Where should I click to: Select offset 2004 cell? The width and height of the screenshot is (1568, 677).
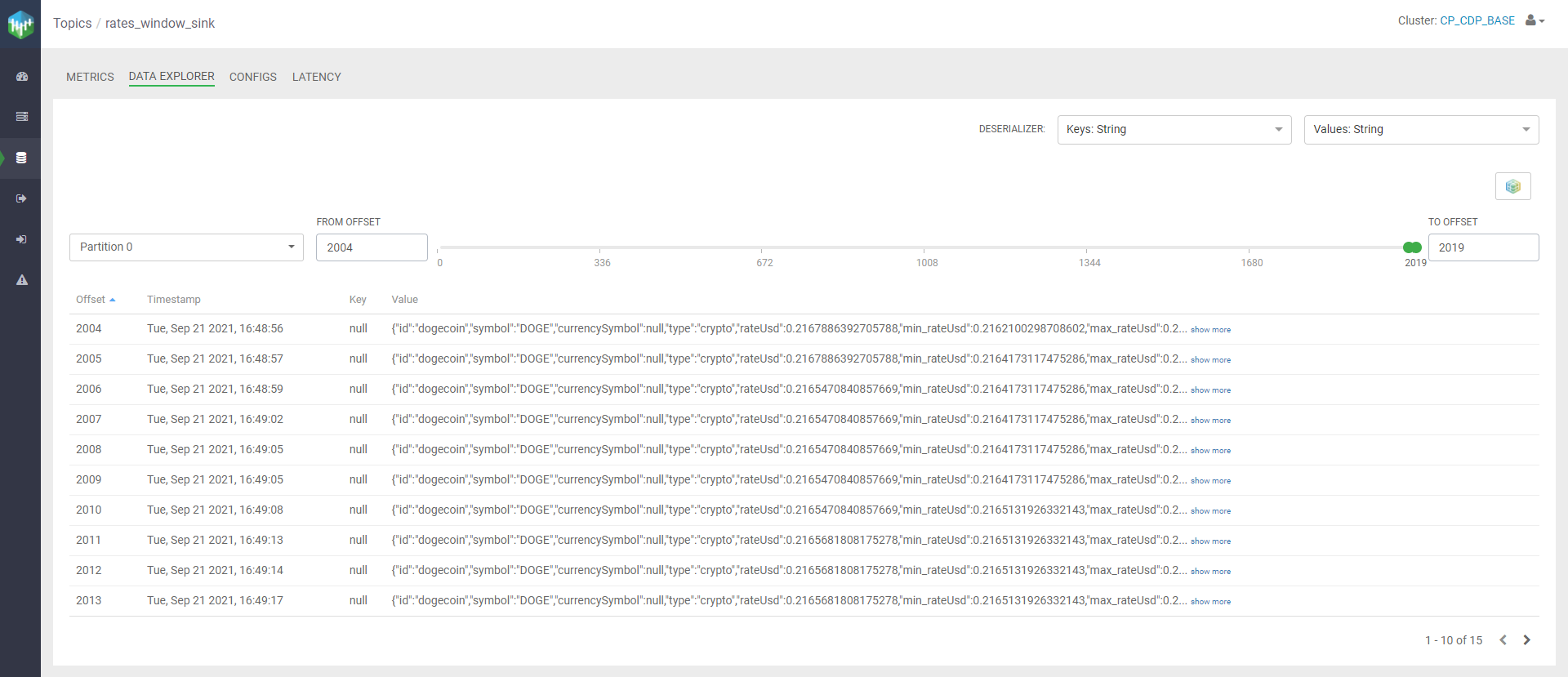pos(88,329)
